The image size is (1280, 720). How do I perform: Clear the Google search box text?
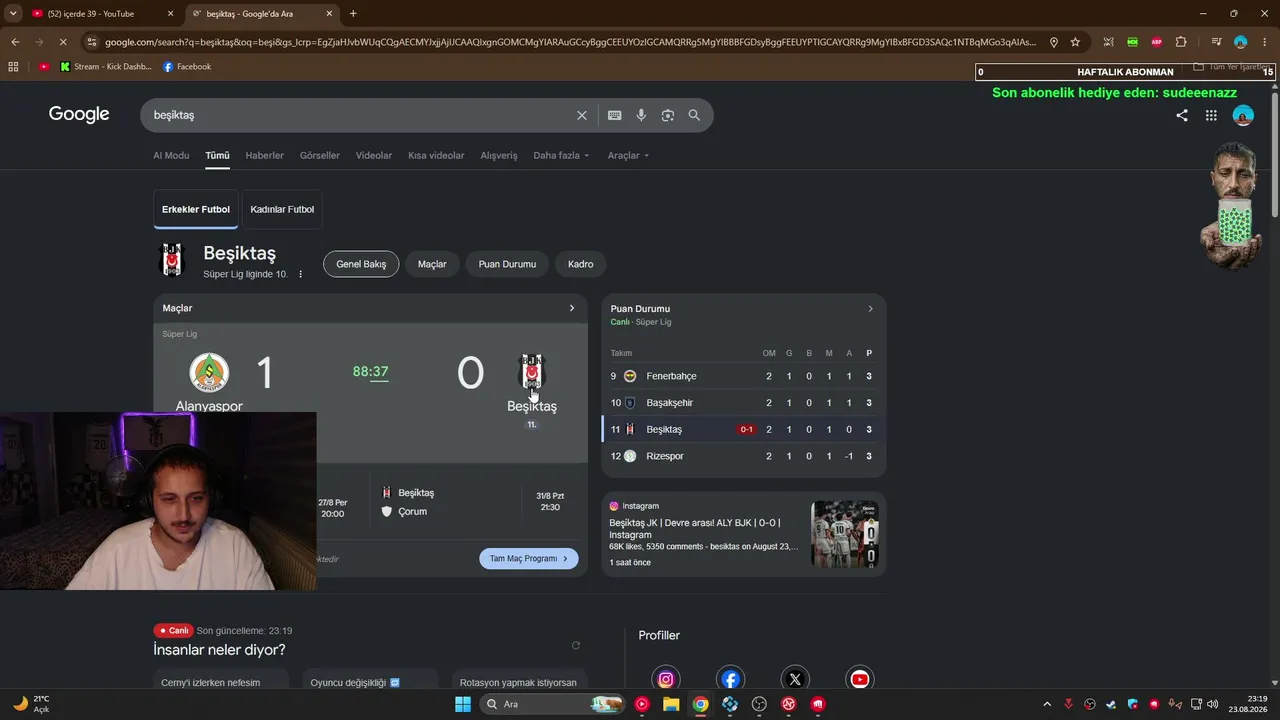(582, 115)
